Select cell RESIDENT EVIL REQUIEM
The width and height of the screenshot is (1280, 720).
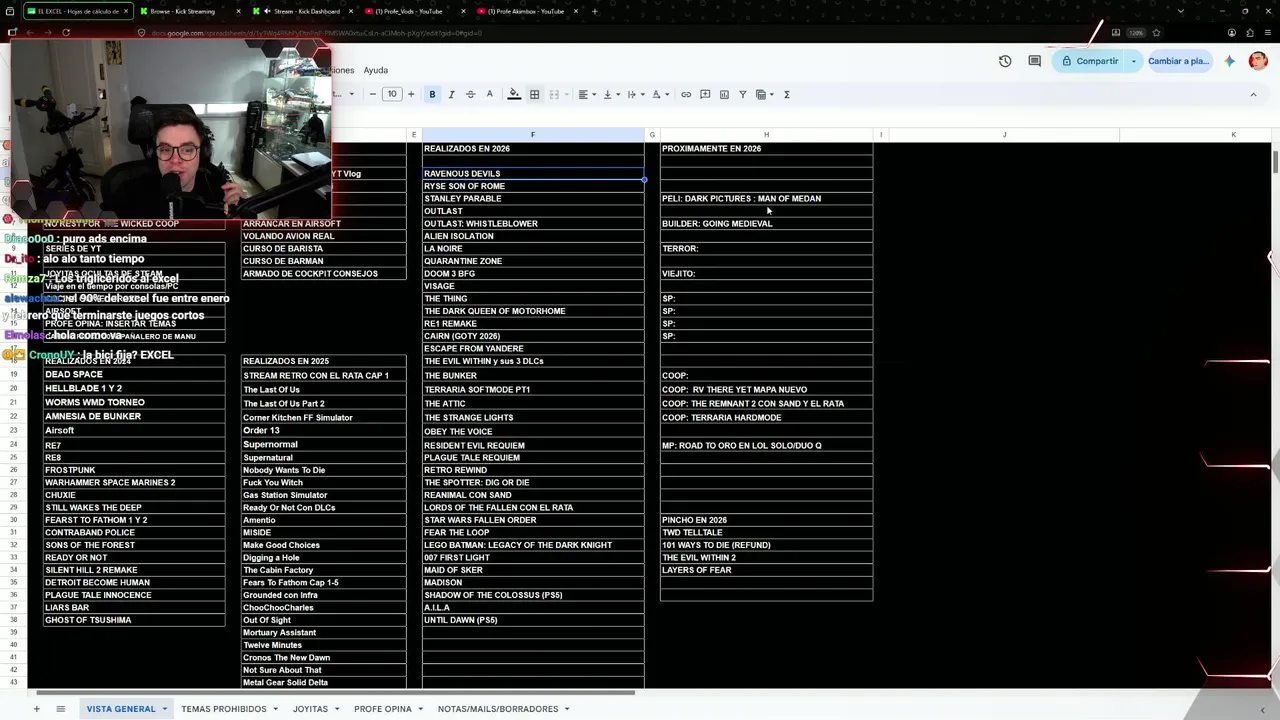coord(533,446)
